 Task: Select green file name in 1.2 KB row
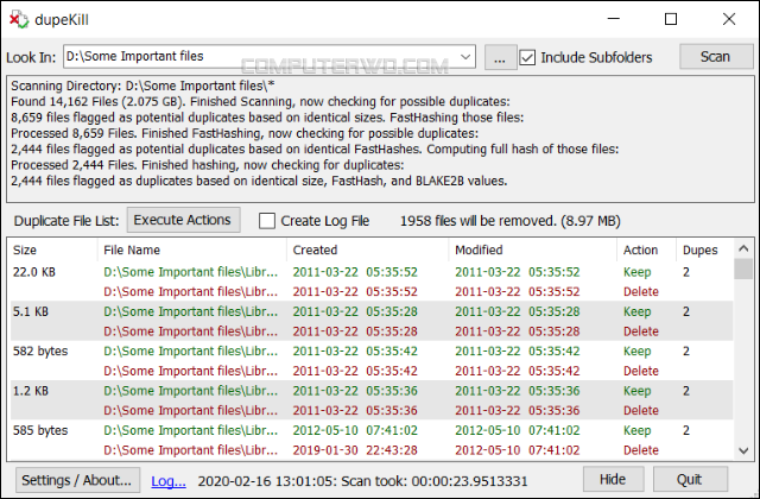tap(190, 391)
